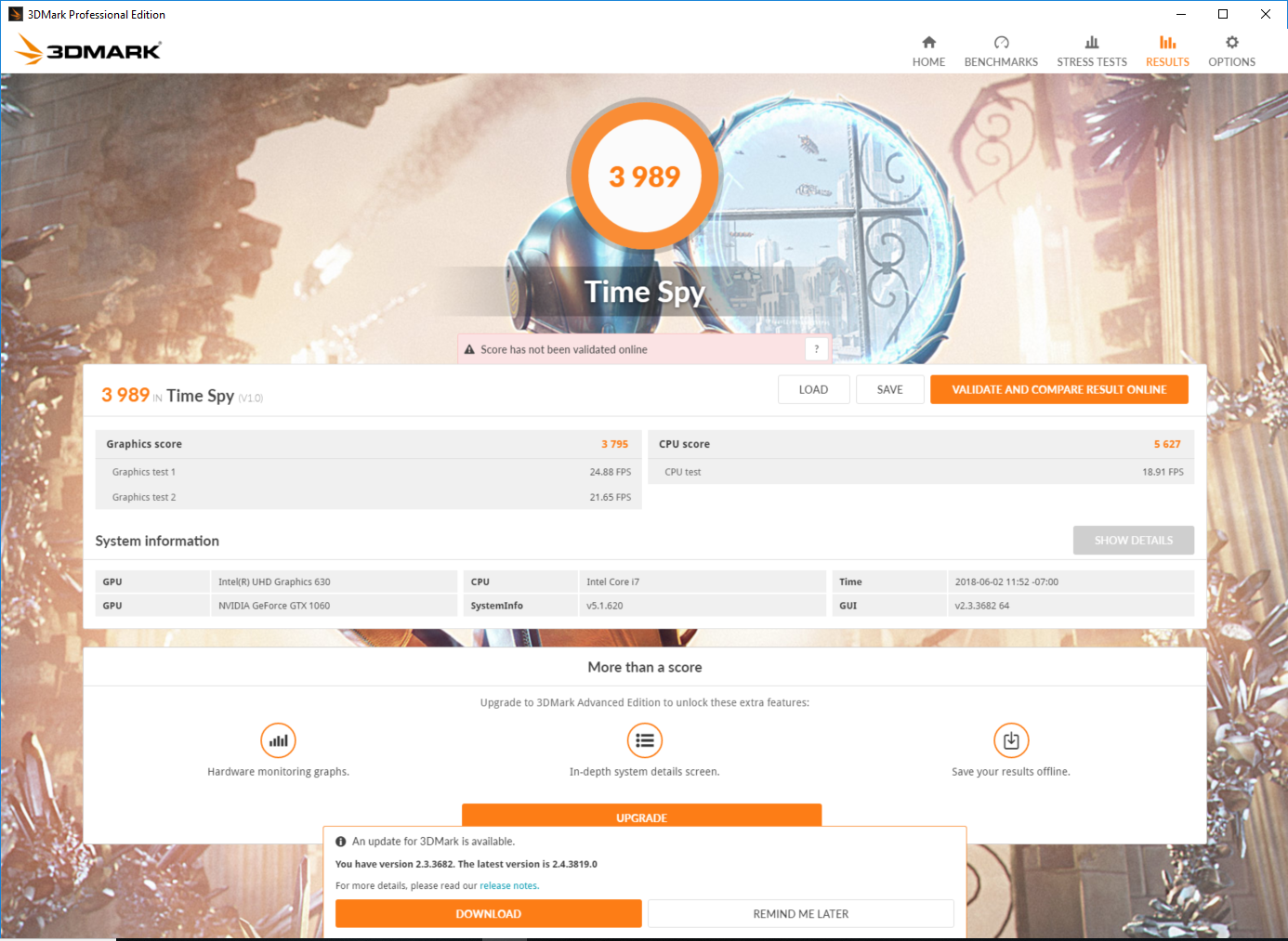Click the LOAD button
This screenshot has height=941, width=1288.
(x=813, y=389)
